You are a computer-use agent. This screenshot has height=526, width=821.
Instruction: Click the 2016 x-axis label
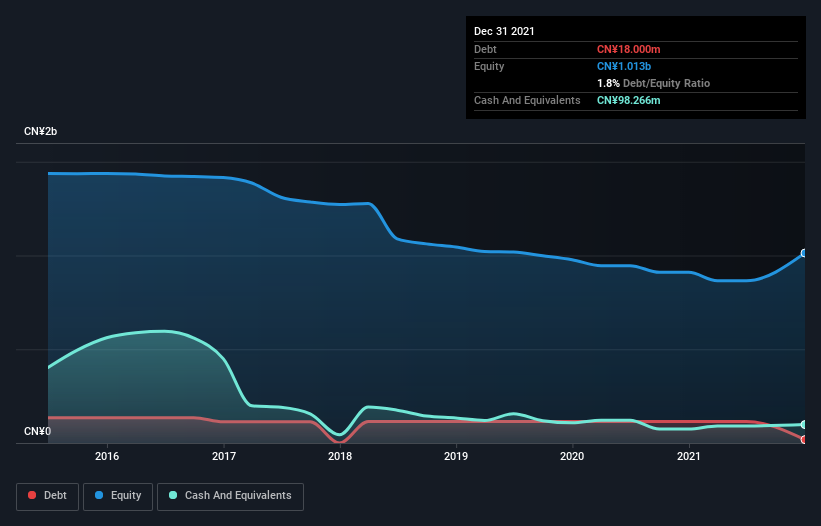tap(107, 456)
